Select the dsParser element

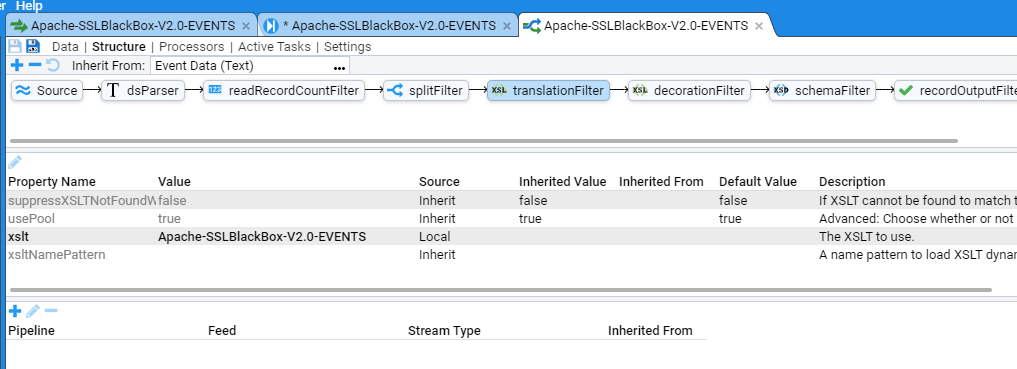[143, 91]
